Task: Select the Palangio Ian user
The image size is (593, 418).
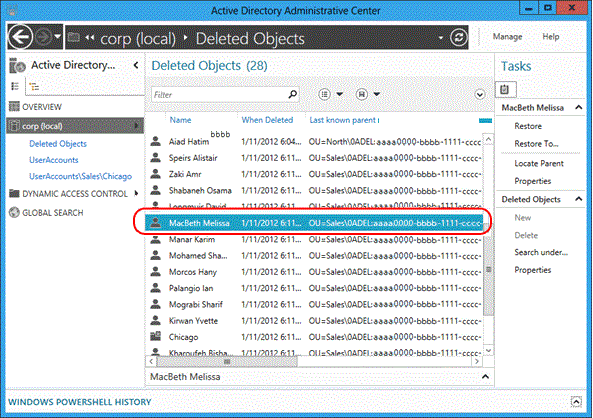Action: 315,288
